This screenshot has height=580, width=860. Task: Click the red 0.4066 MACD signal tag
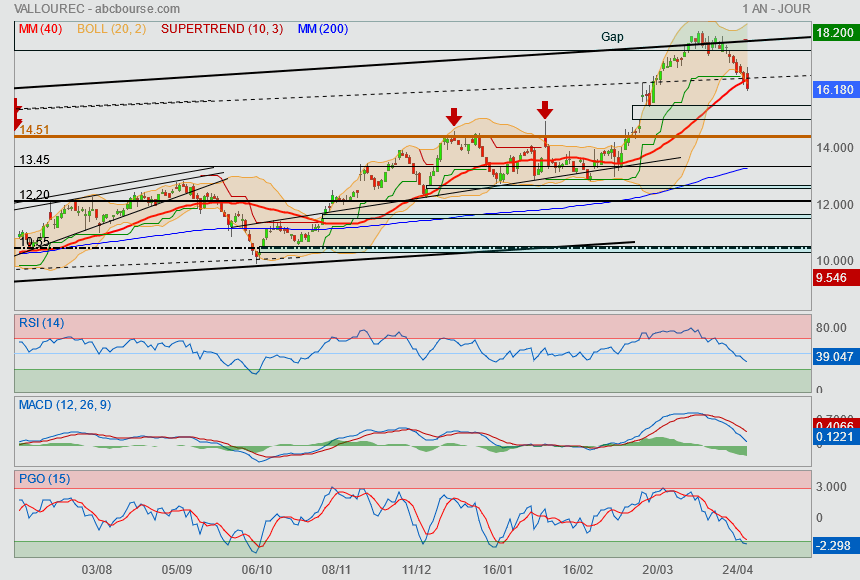835,424
